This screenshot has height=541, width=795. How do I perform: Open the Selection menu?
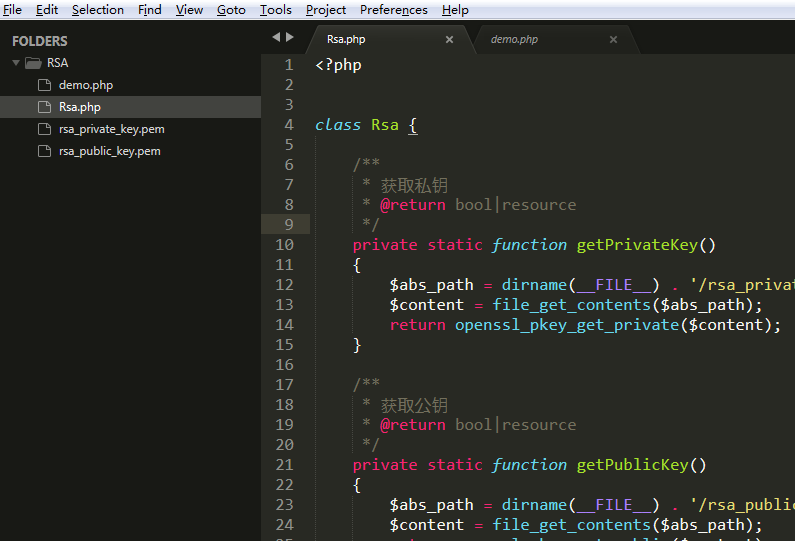(98, 10)
